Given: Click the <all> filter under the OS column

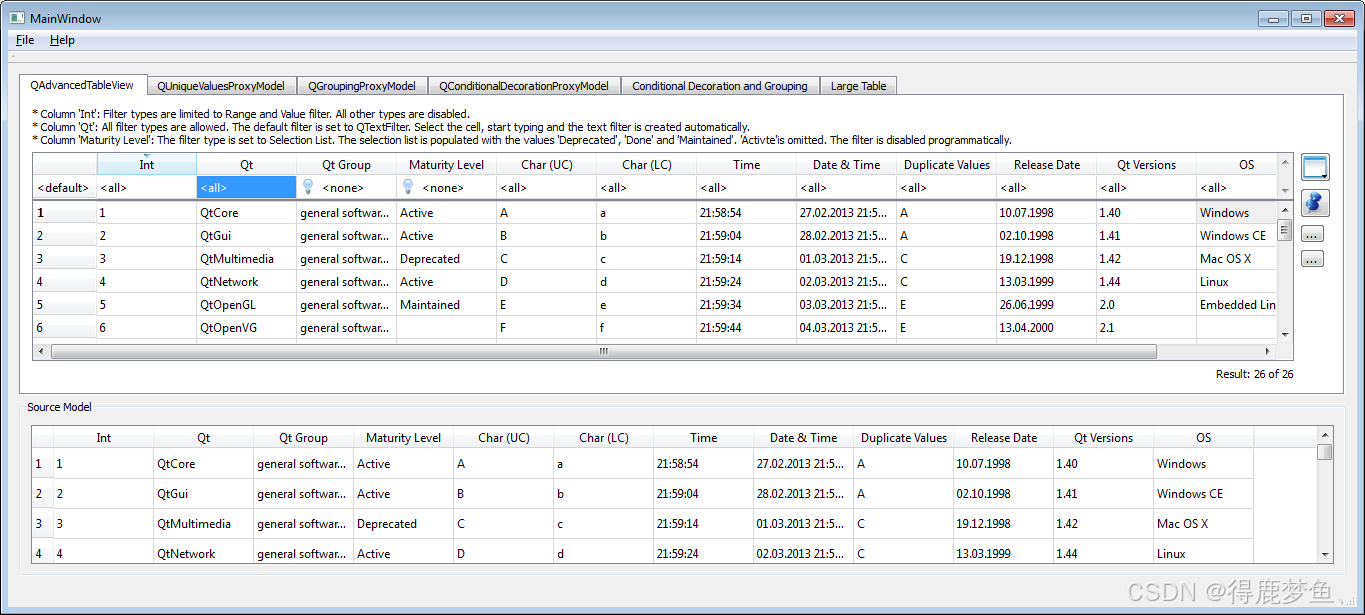Looking at the screenshot, I should (x=1237, y=188).
